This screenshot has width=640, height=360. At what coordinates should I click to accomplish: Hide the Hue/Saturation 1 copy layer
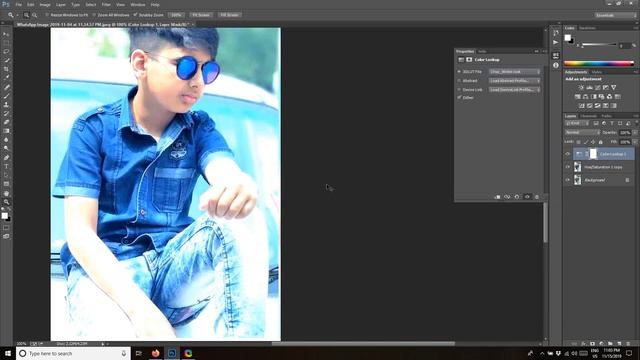tap(567, 167)
